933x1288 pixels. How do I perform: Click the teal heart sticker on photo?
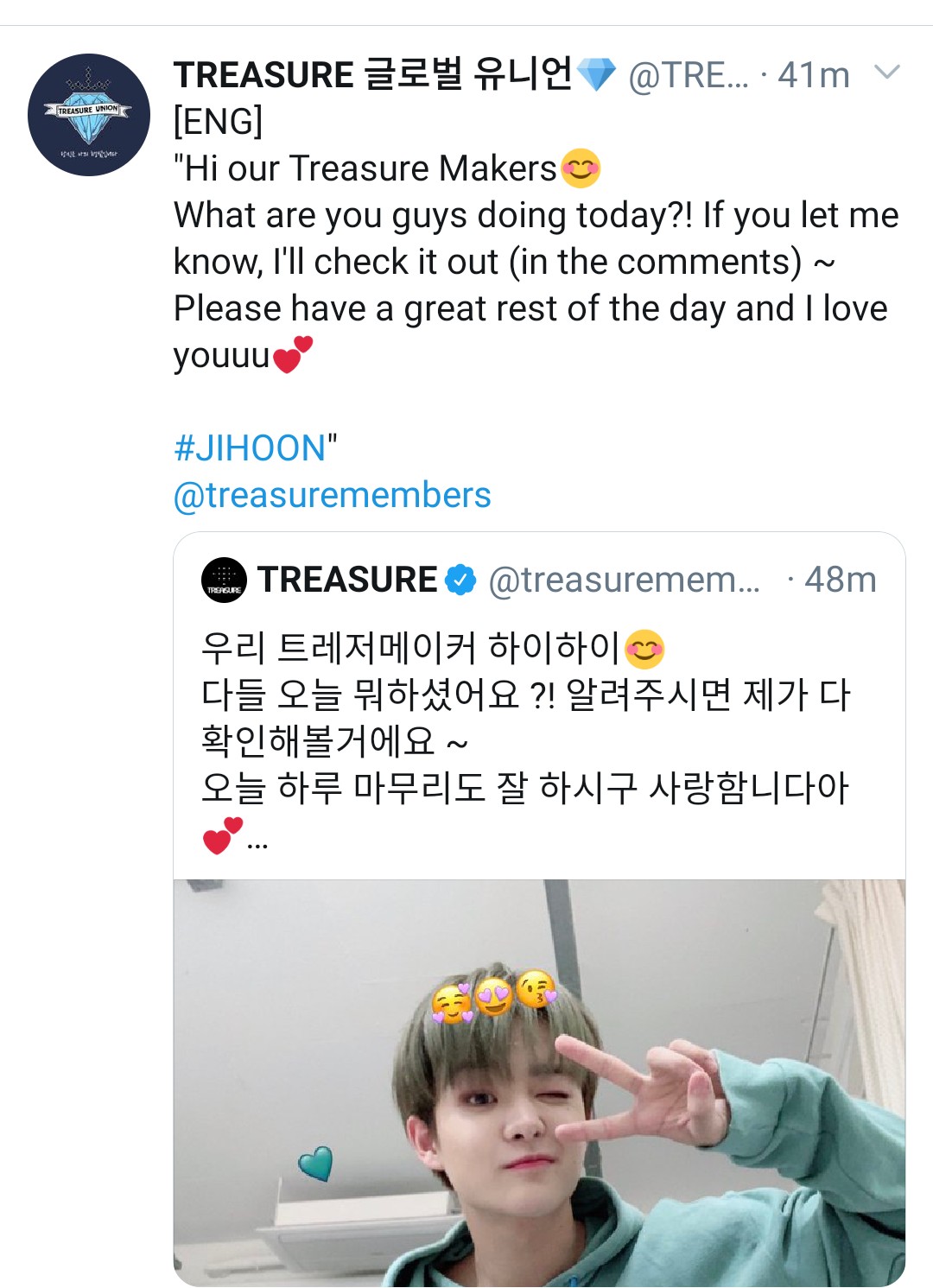click(316, 1164)
